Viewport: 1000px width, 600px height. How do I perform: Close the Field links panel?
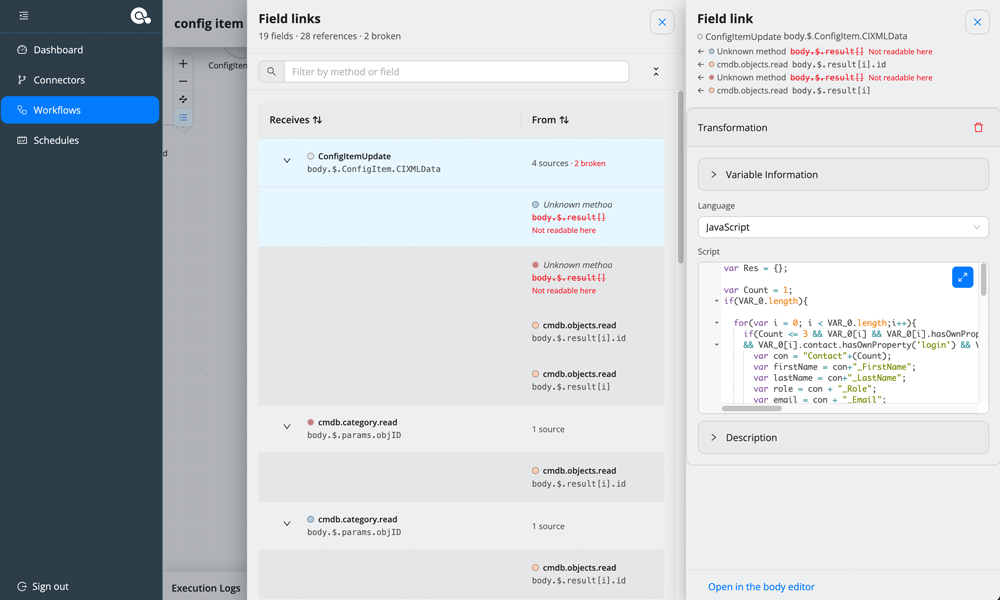tap(662, 22)
